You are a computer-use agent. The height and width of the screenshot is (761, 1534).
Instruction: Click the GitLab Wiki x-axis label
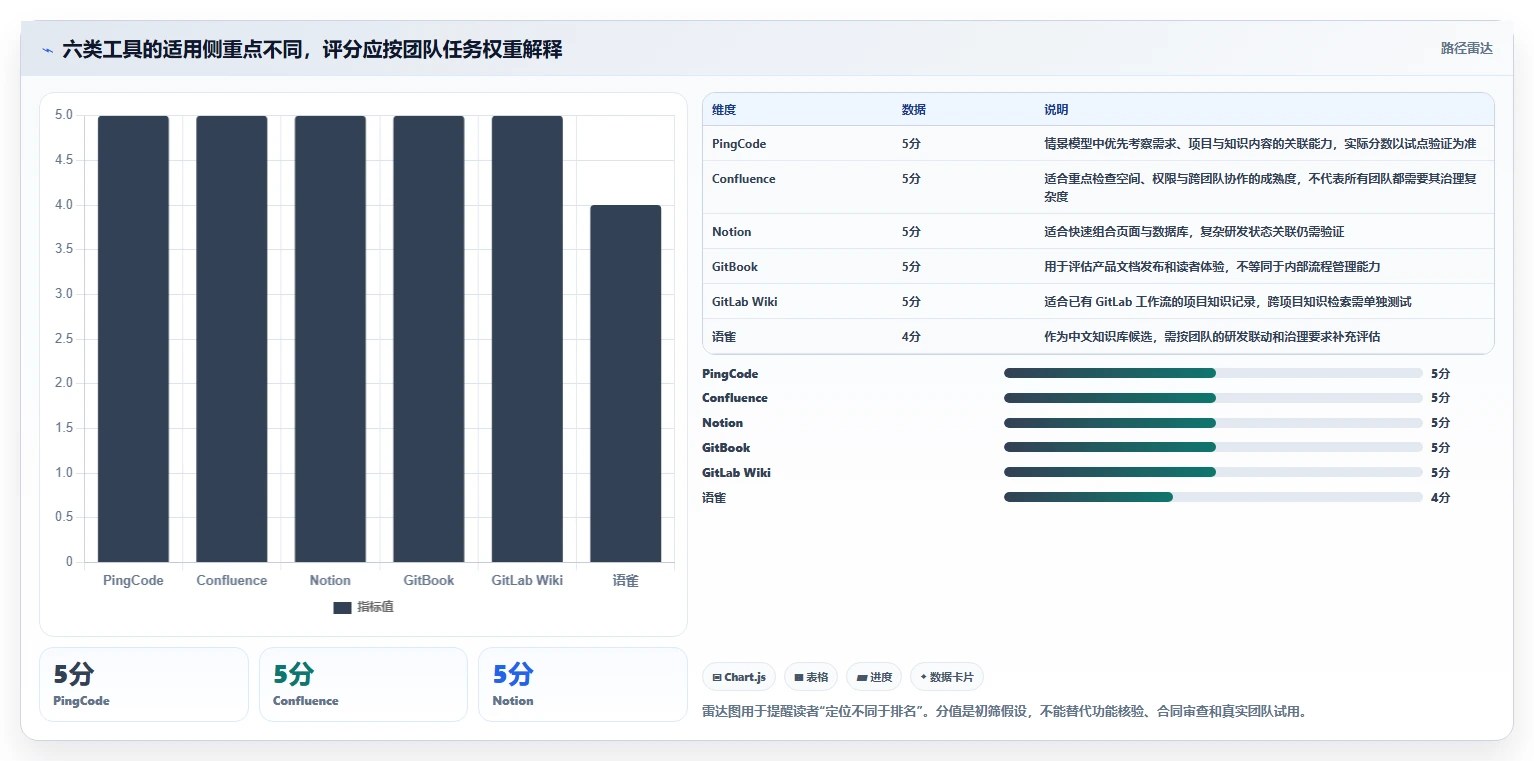527,581
